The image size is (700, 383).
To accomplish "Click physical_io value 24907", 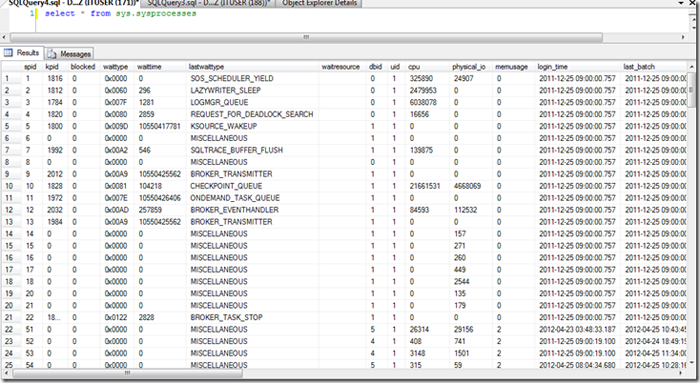I will click(471, 78).
